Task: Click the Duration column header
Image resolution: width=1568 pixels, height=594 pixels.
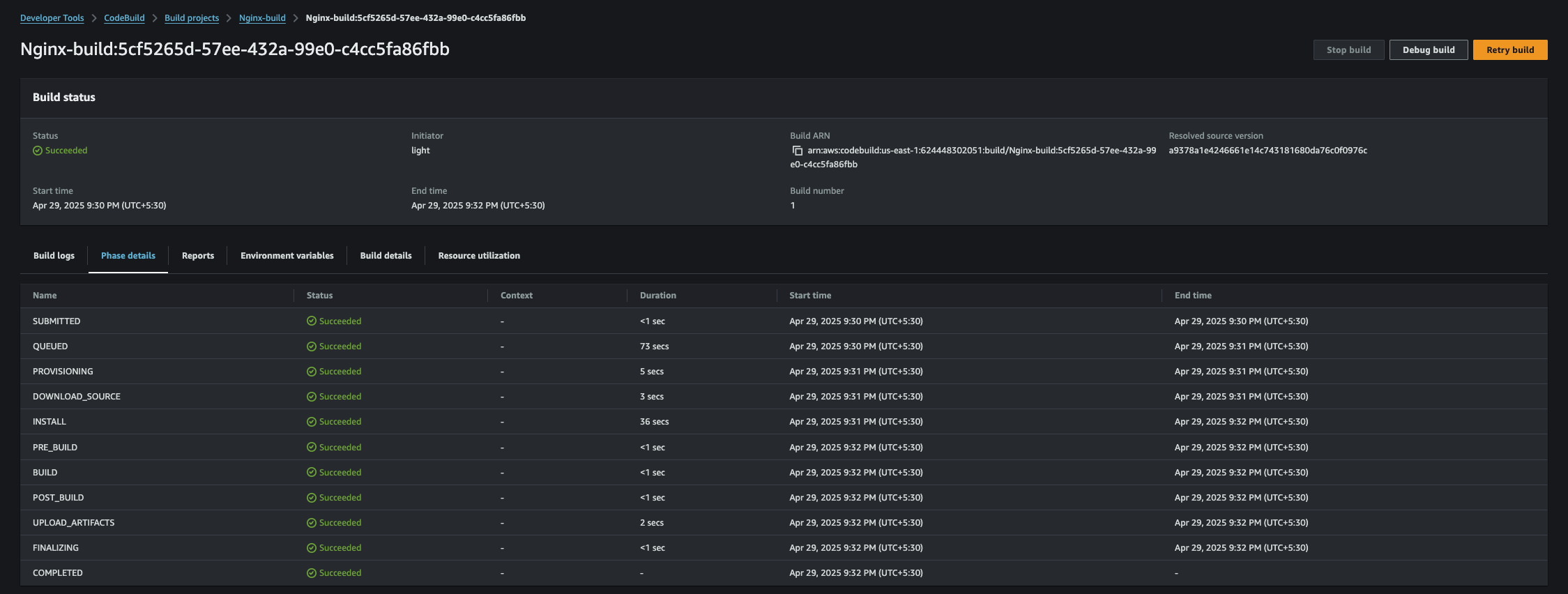Action: click(658, 296)
